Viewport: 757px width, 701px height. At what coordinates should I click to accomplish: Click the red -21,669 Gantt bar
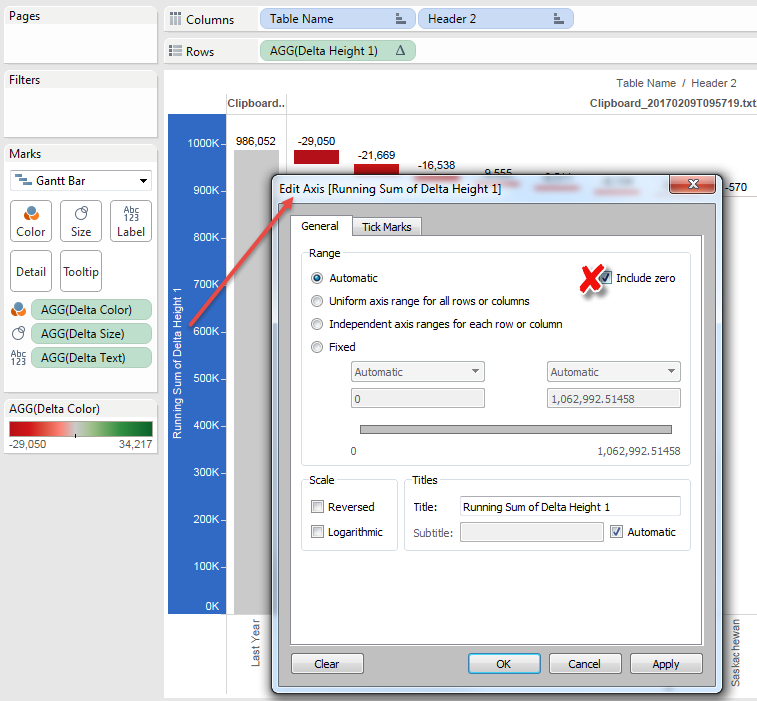pos(376,169)
